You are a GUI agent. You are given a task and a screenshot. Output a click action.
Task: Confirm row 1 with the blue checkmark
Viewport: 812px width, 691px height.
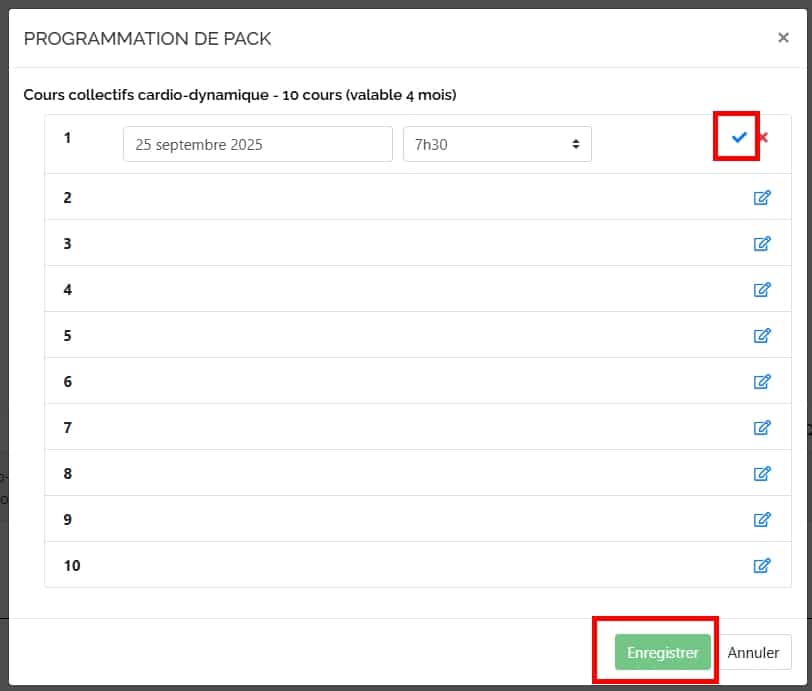[x=739, y=137]
